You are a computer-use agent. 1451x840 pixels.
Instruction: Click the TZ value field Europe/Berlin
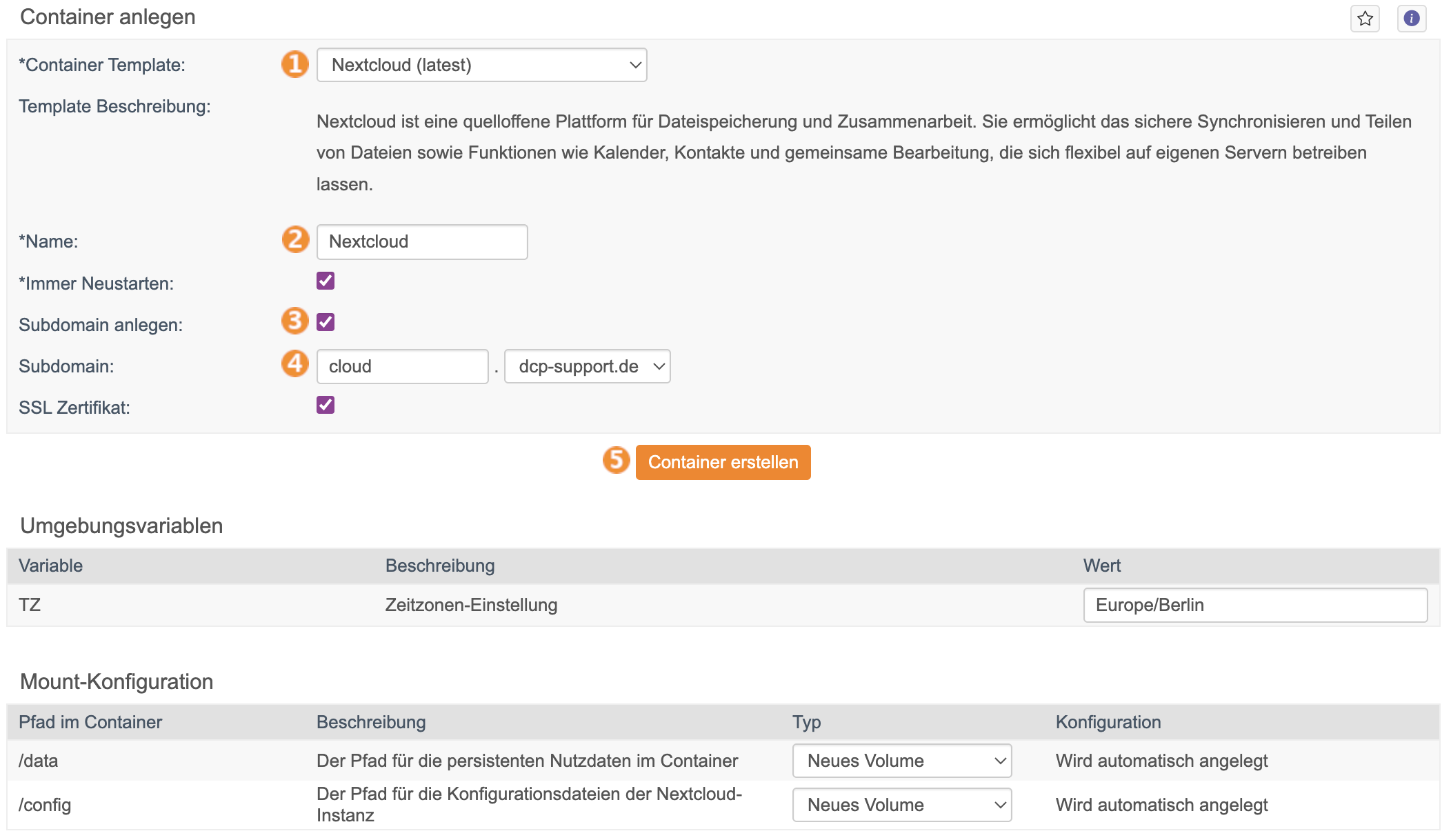1254,605
